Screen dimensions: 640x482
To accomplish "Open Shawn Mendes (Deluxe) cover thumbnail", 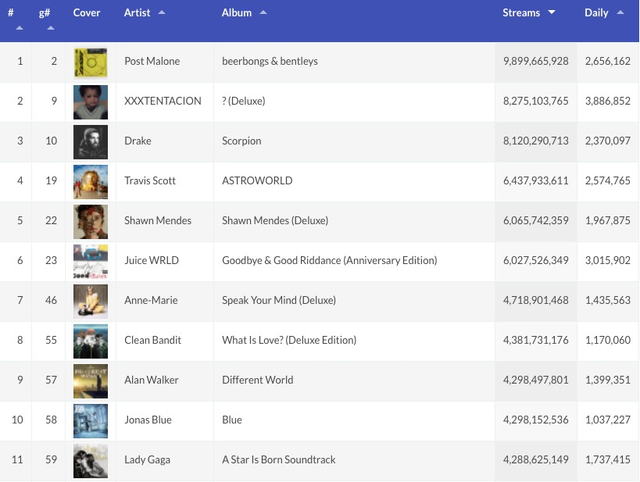I will pos(91,222).
